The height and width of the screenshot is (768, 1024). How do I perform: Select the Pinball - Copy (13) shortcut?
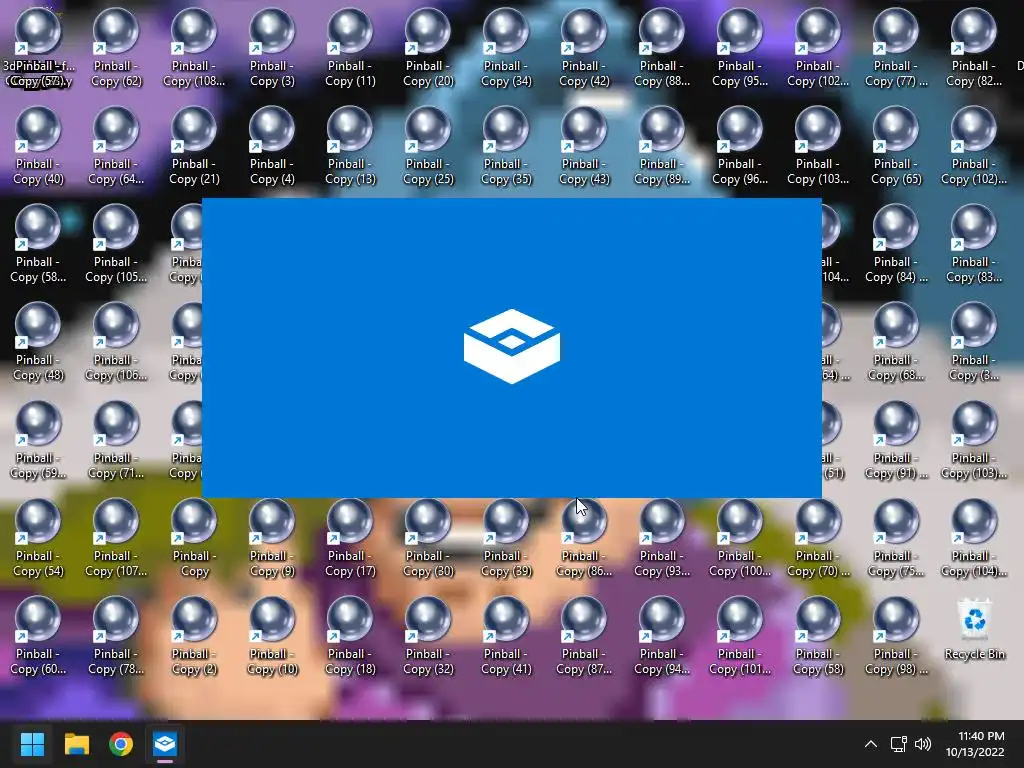coord(350,146)
